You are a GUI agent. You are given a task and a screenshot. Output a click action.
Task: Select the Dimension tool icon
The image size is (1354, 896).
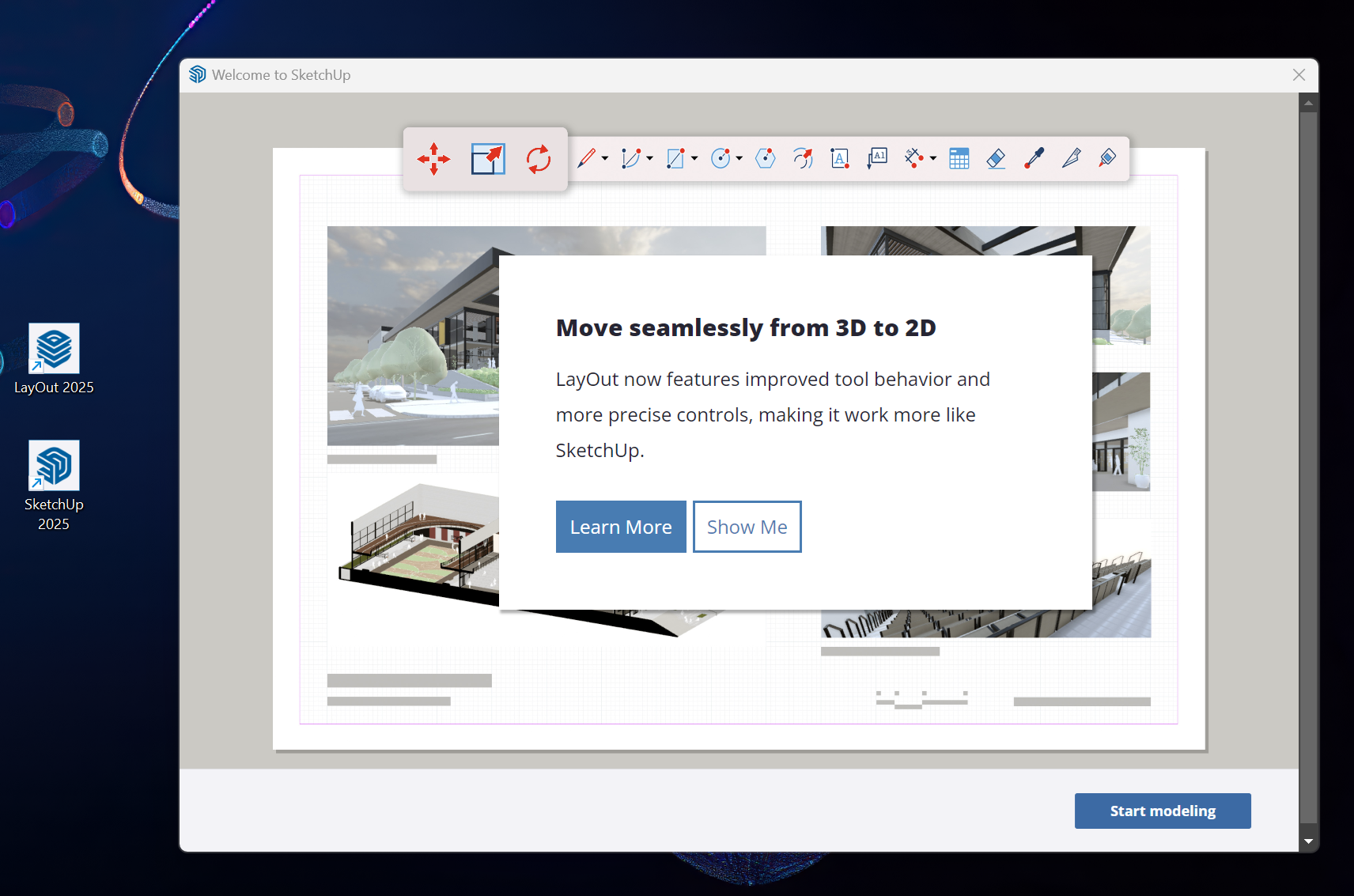pos(914,158)
